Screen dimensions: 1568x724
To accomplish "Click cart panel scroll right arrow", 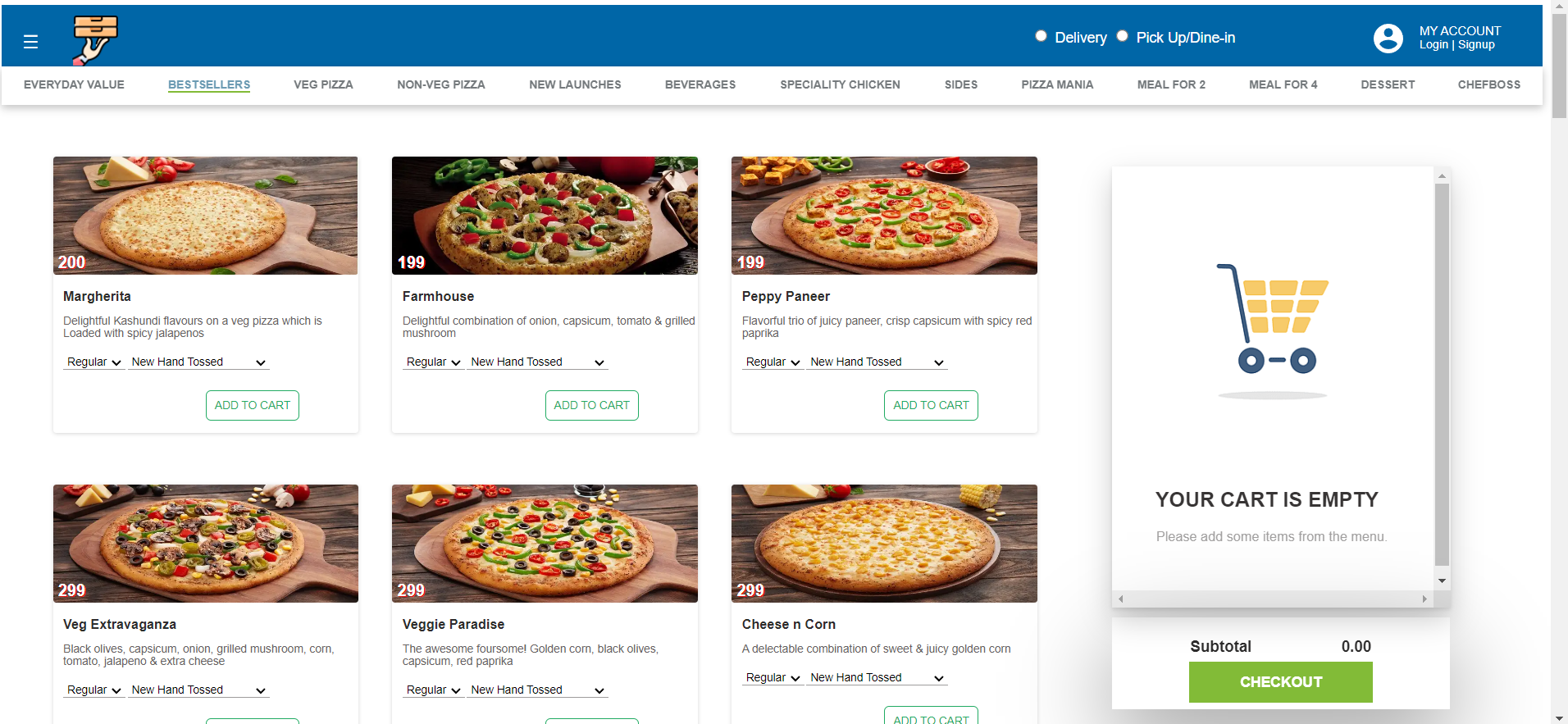I will (x=1424, y=599).
